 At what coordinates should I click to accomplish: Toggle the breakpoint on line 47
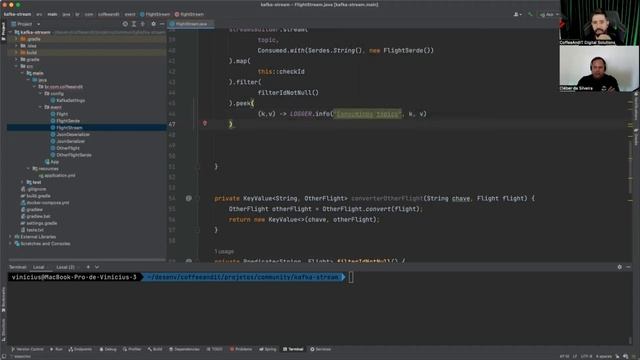pos(205,123)
